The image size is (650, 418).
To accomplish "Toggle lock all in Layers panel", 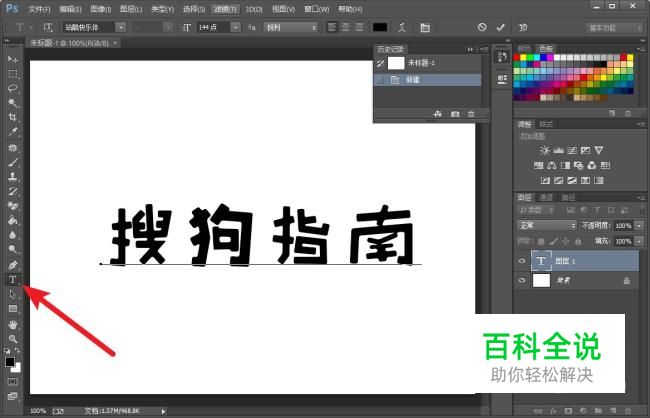I will (578, 241).
